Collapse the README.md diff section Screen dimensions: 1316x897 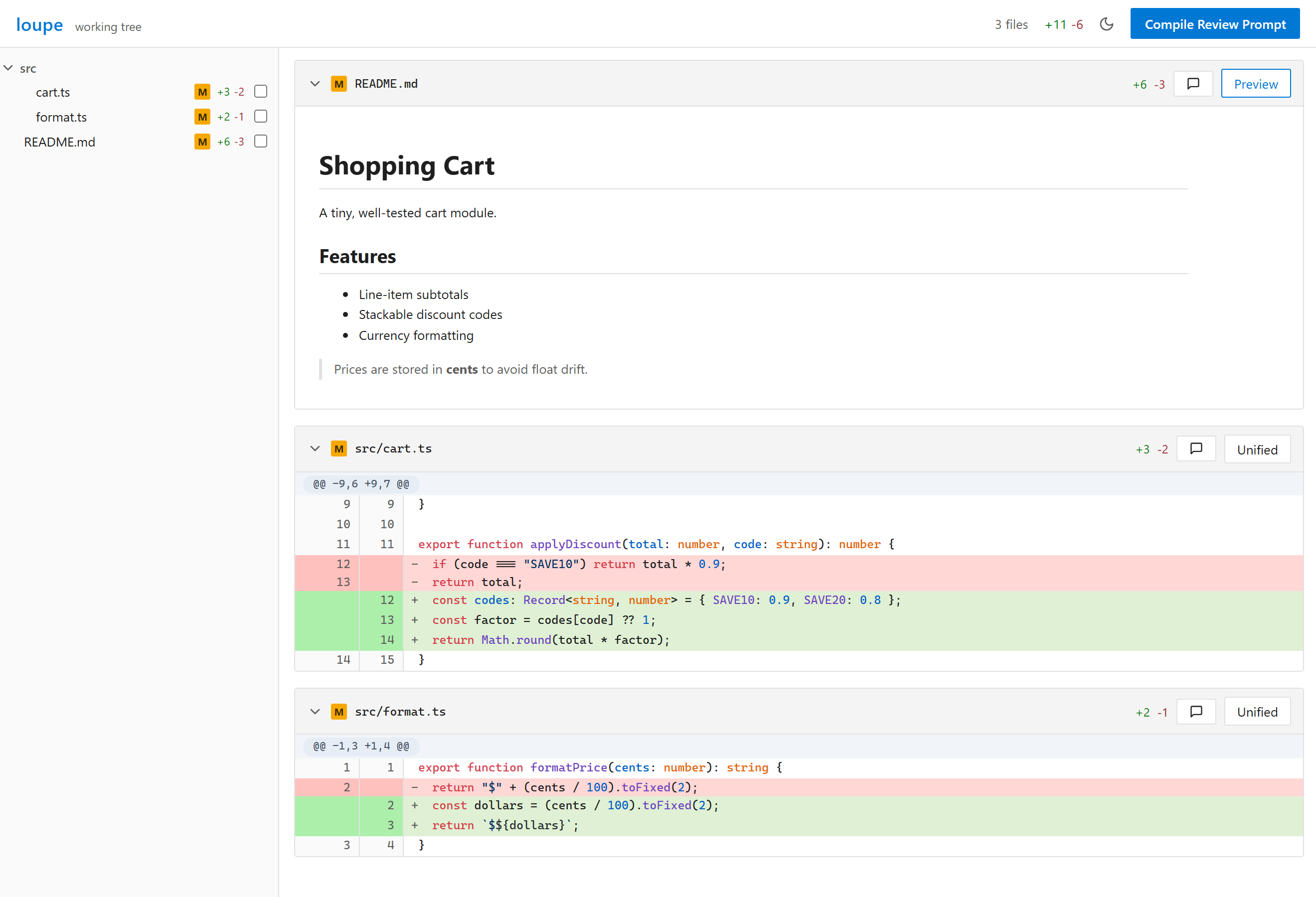tap(315, 84)
